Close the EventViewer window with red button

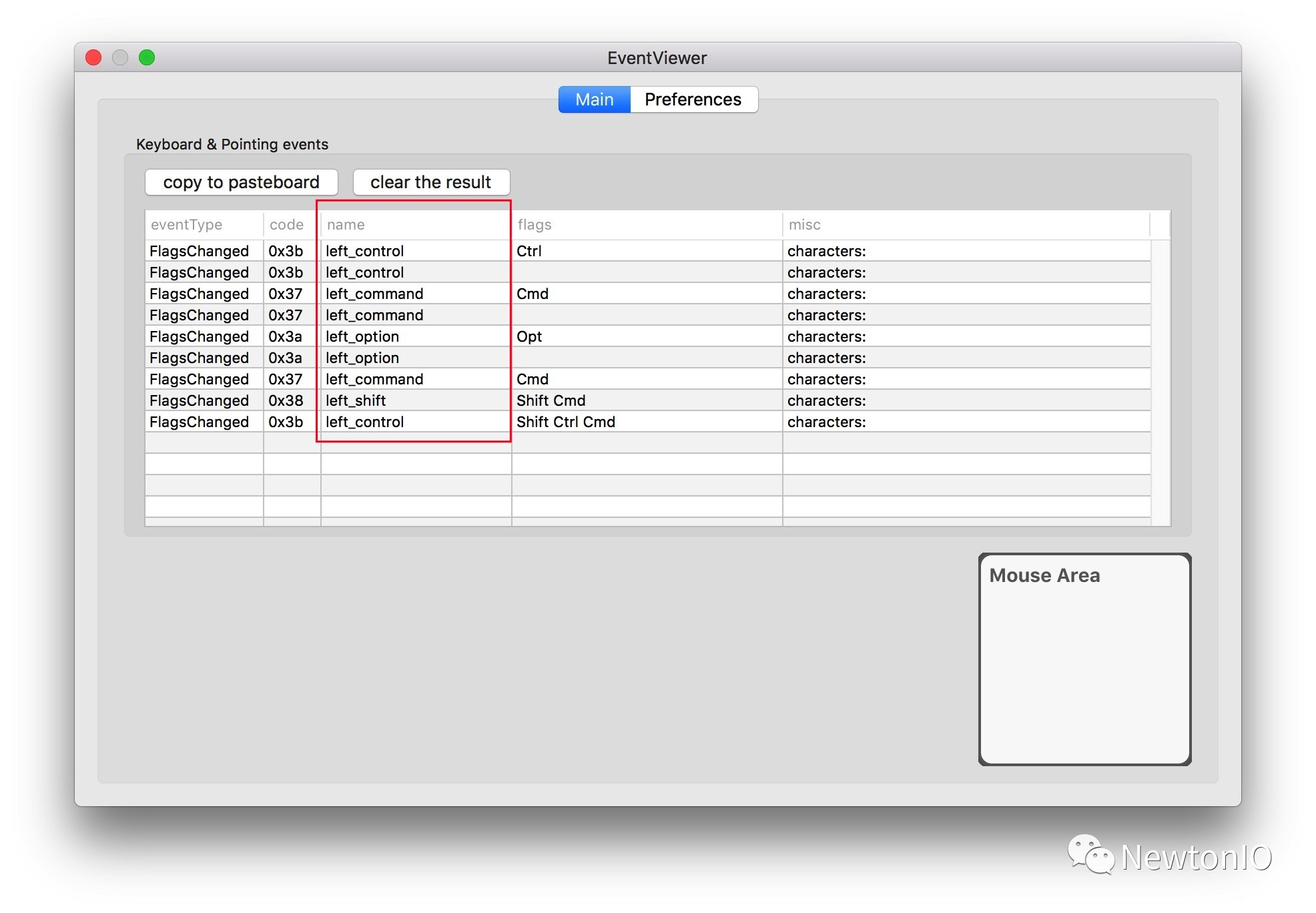pos(93,58)
